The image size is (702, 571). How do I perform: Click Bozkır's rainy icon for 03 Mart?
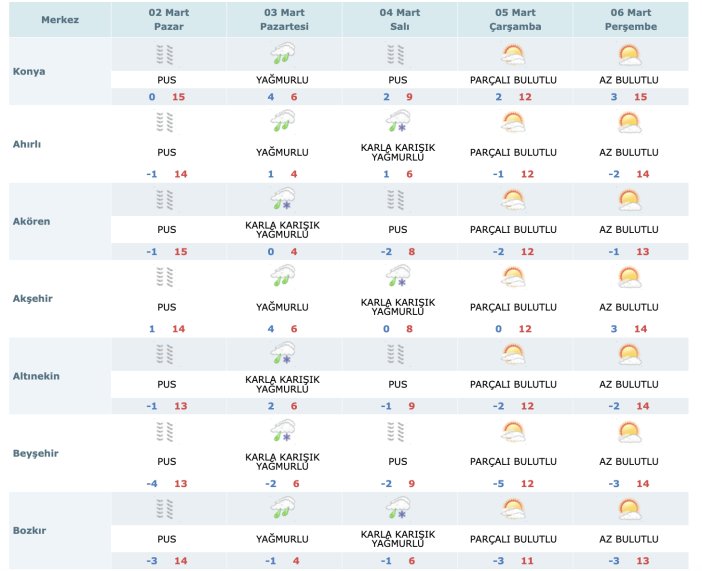[283, 509]
